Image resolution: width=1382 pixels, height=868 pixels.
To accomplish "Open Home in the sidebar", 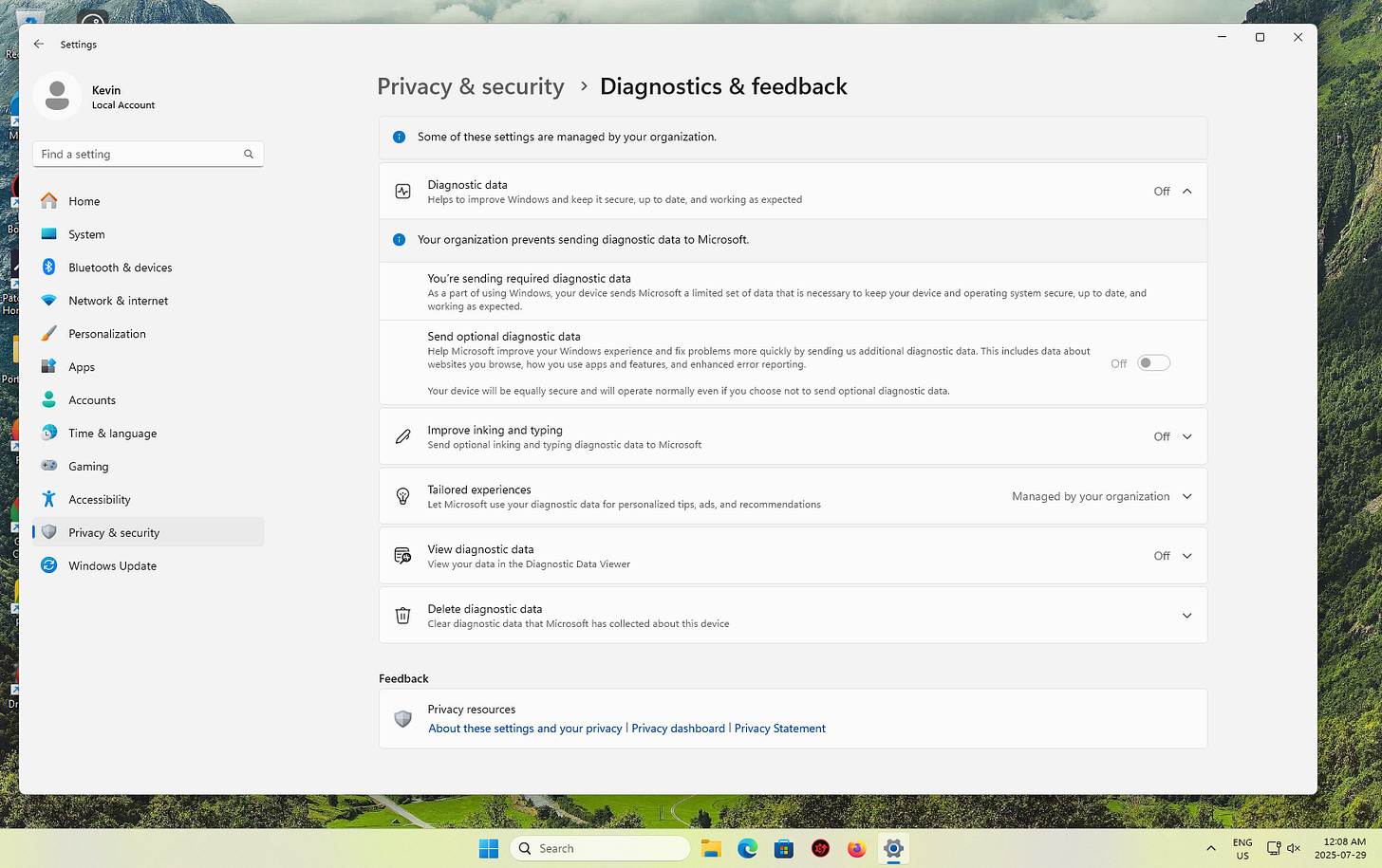I will pos(148,201).
